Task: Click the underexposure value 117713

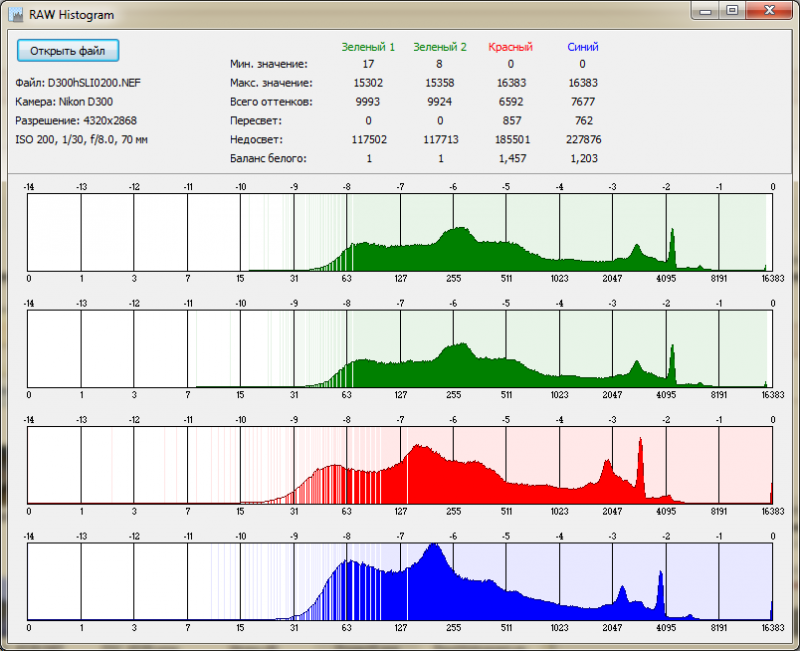Action: [441, 139]
